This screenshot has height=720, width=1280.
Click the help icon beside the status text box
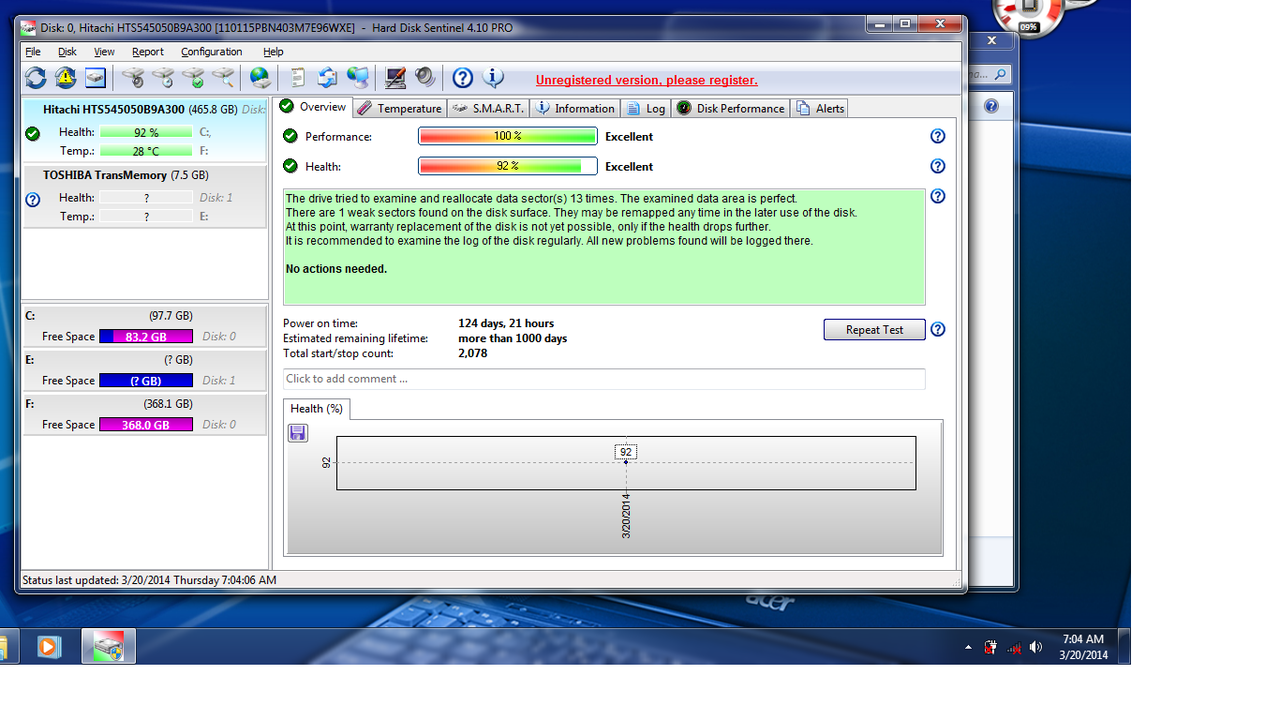click(x=937, y=196)
